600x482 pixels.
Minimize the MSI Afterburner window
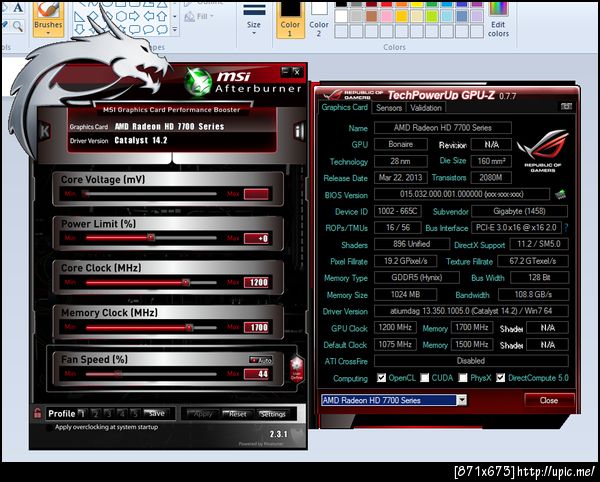coord(285,72)
